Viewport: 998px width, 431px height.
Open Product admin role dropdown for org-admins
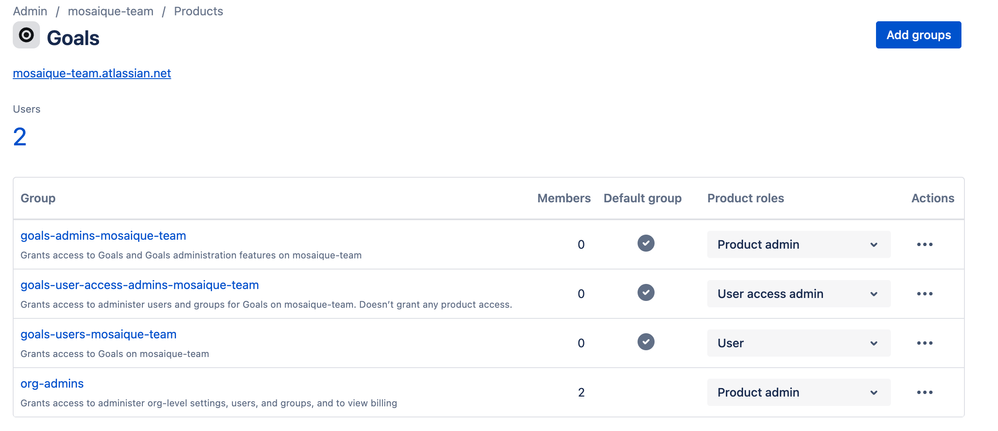click(799, 392)
